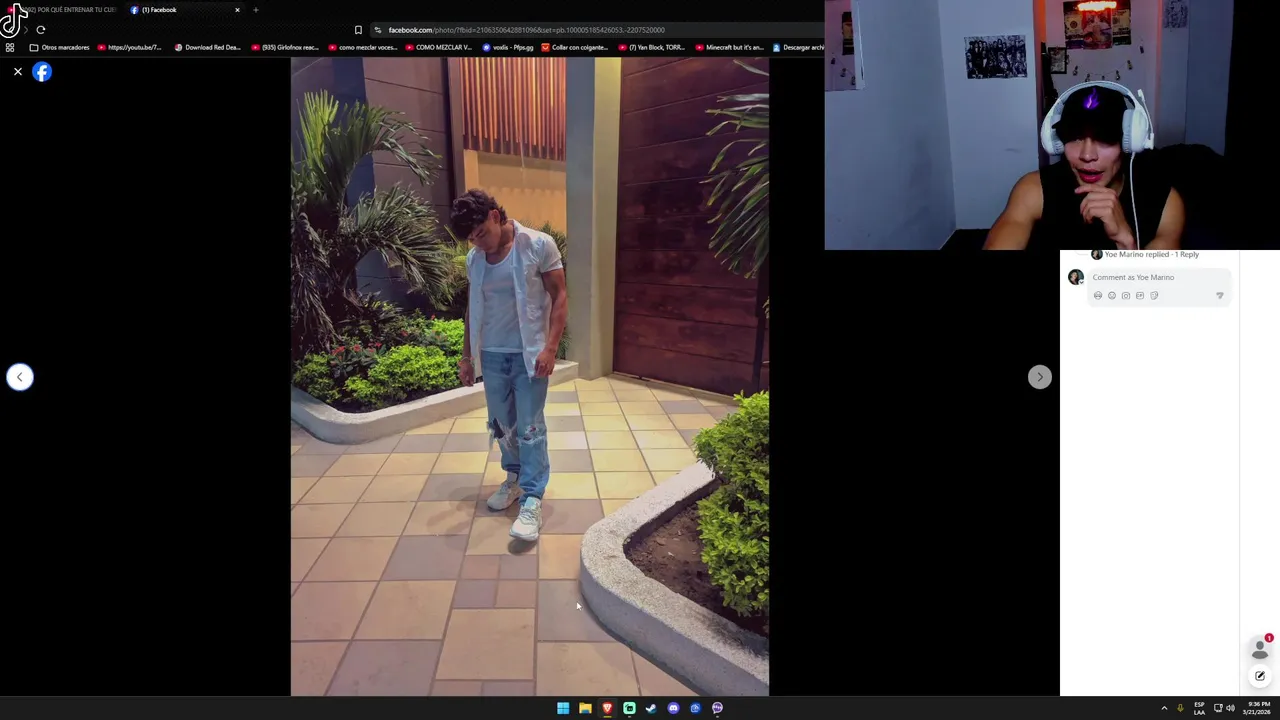Switch commenting profile via avatar
The height and width of the screenshot is (720, 1280).
[1076, 277]
